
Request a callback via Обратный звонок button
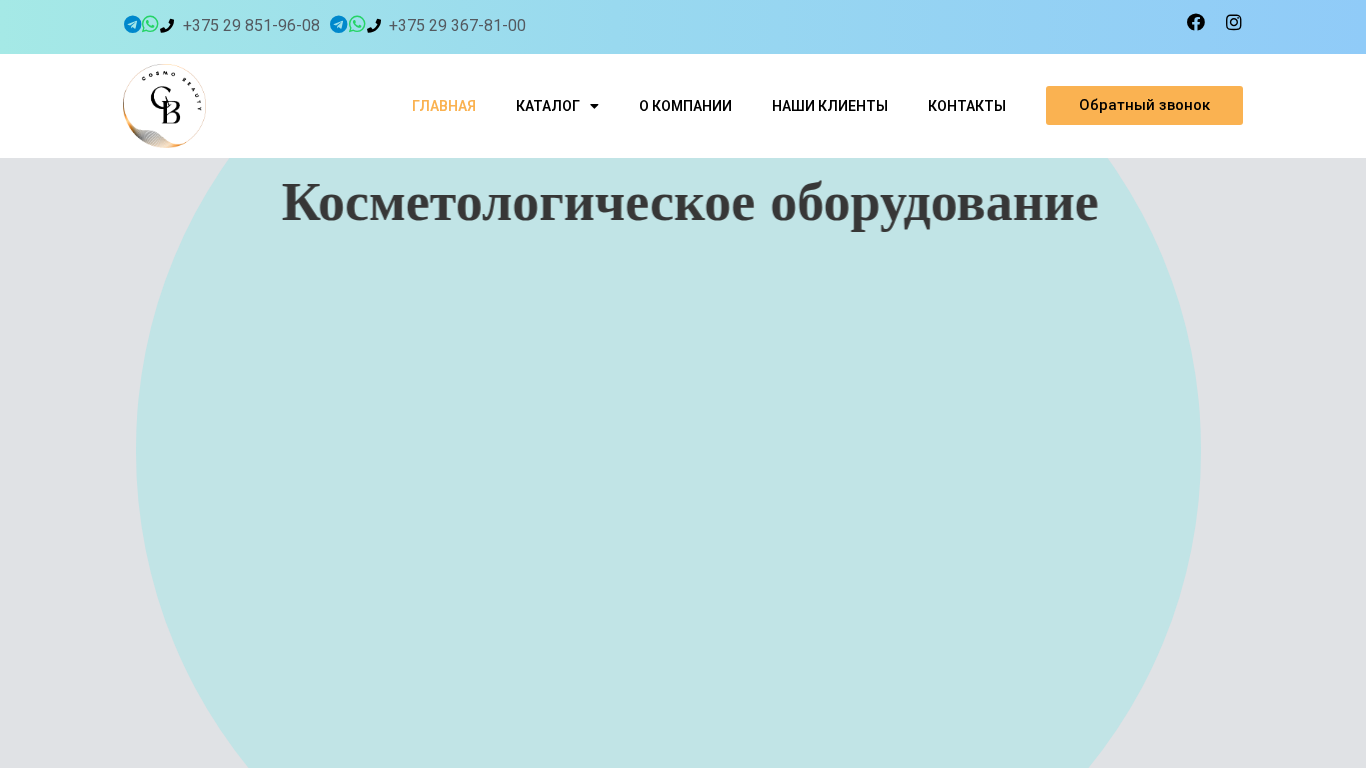click(1144, 105)
